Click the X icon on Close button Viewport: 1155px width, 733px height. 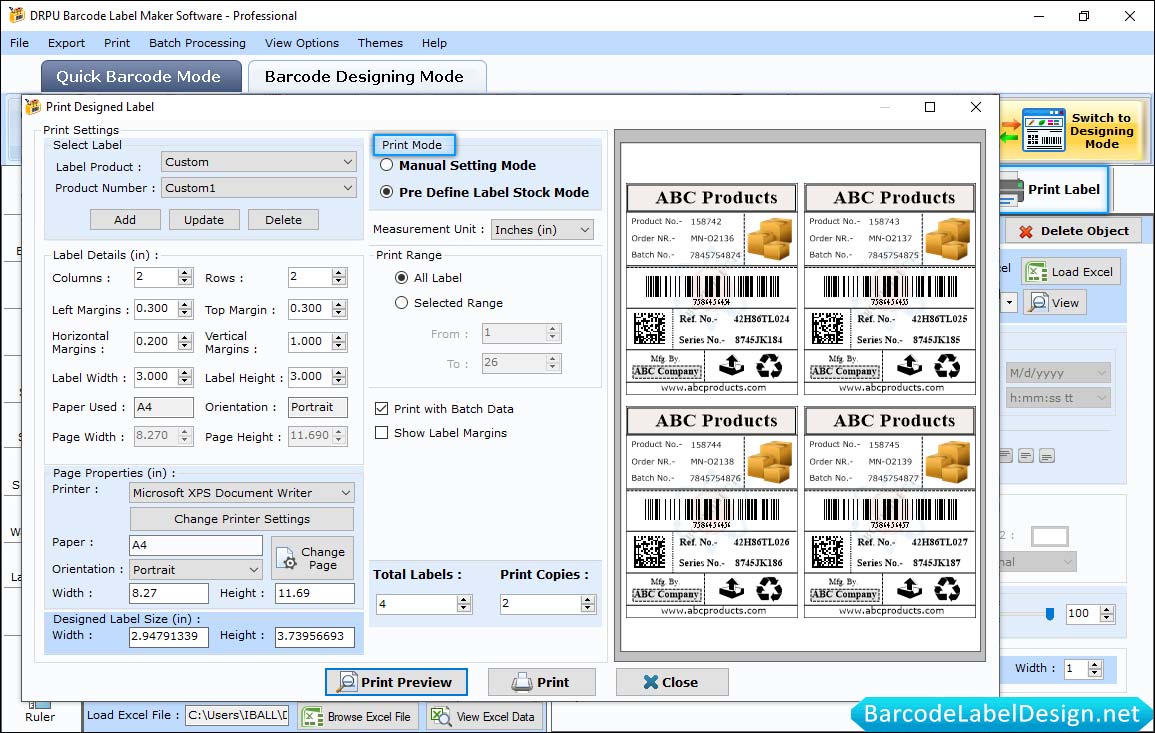[650, 682]
